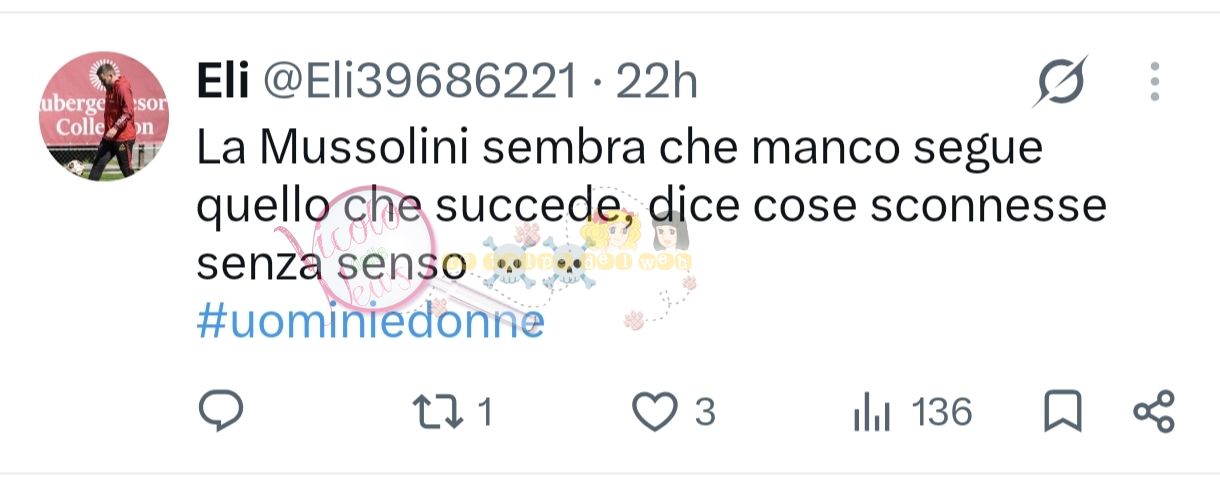Open Eli's profile picture avatar
The image size is (1220, 477).
104,116
